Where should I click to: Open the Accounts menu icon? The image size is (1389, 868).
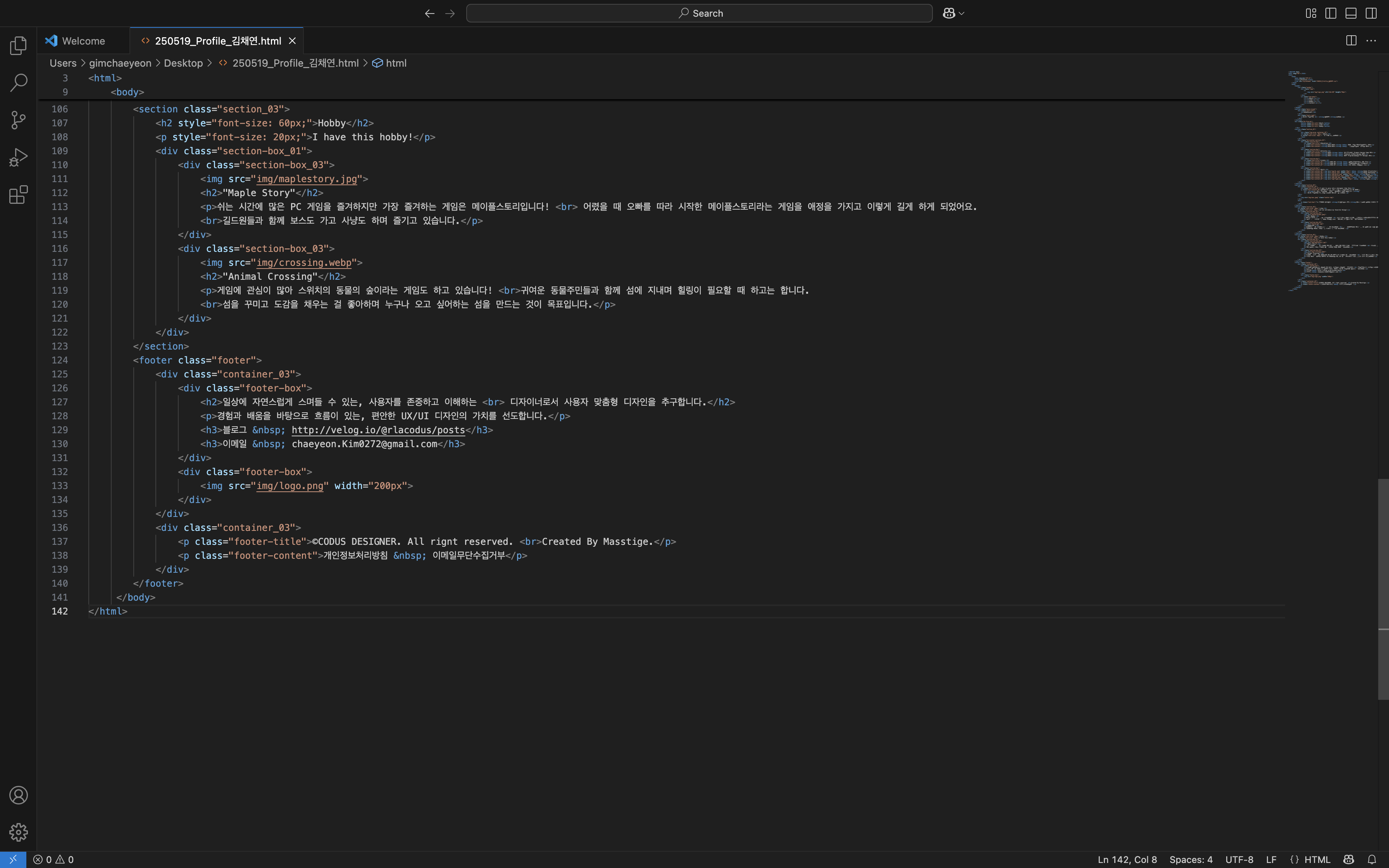[18, 795]
